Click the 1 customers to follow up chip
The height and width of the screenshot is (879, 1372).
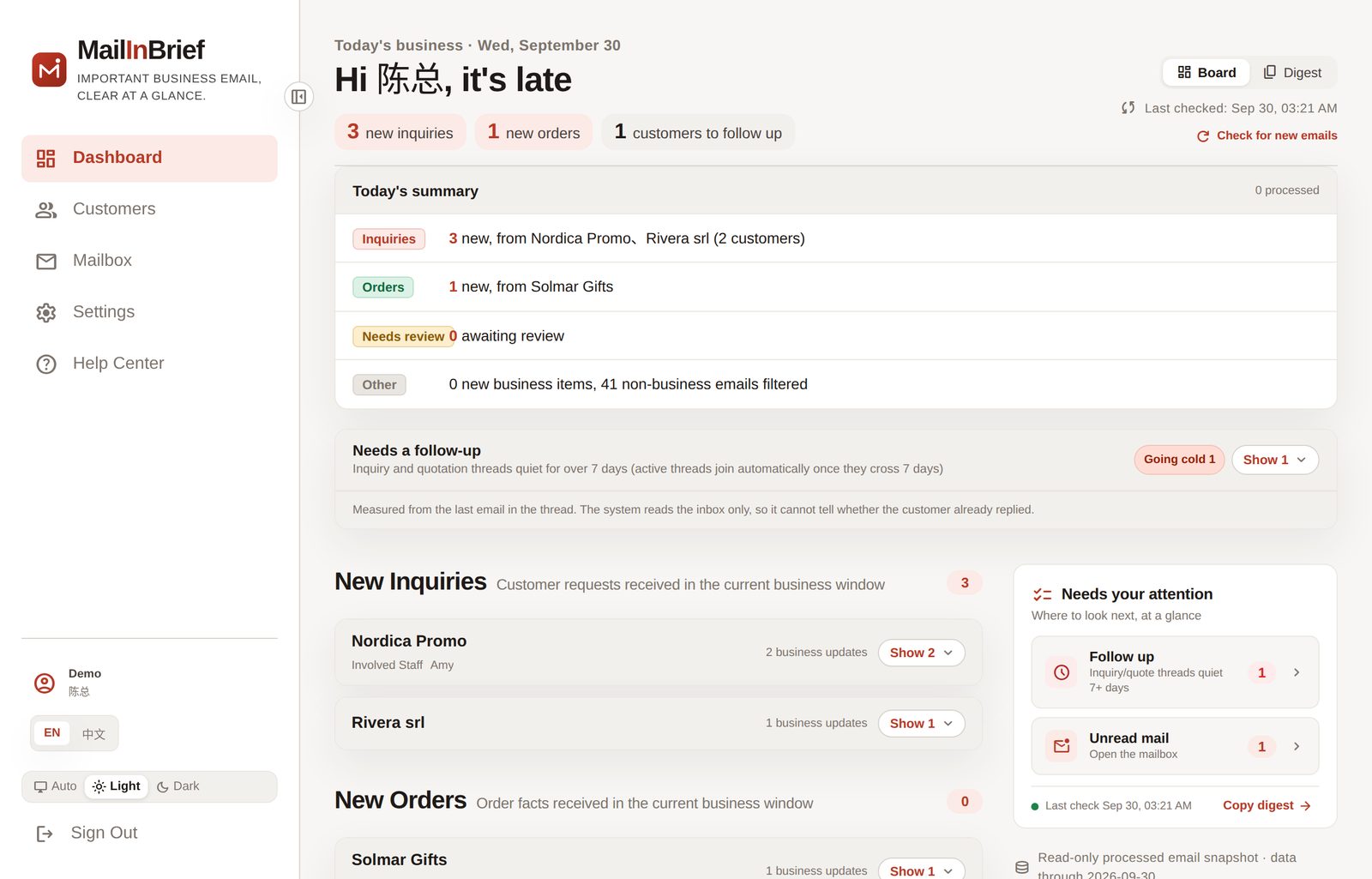coord(698,132)
